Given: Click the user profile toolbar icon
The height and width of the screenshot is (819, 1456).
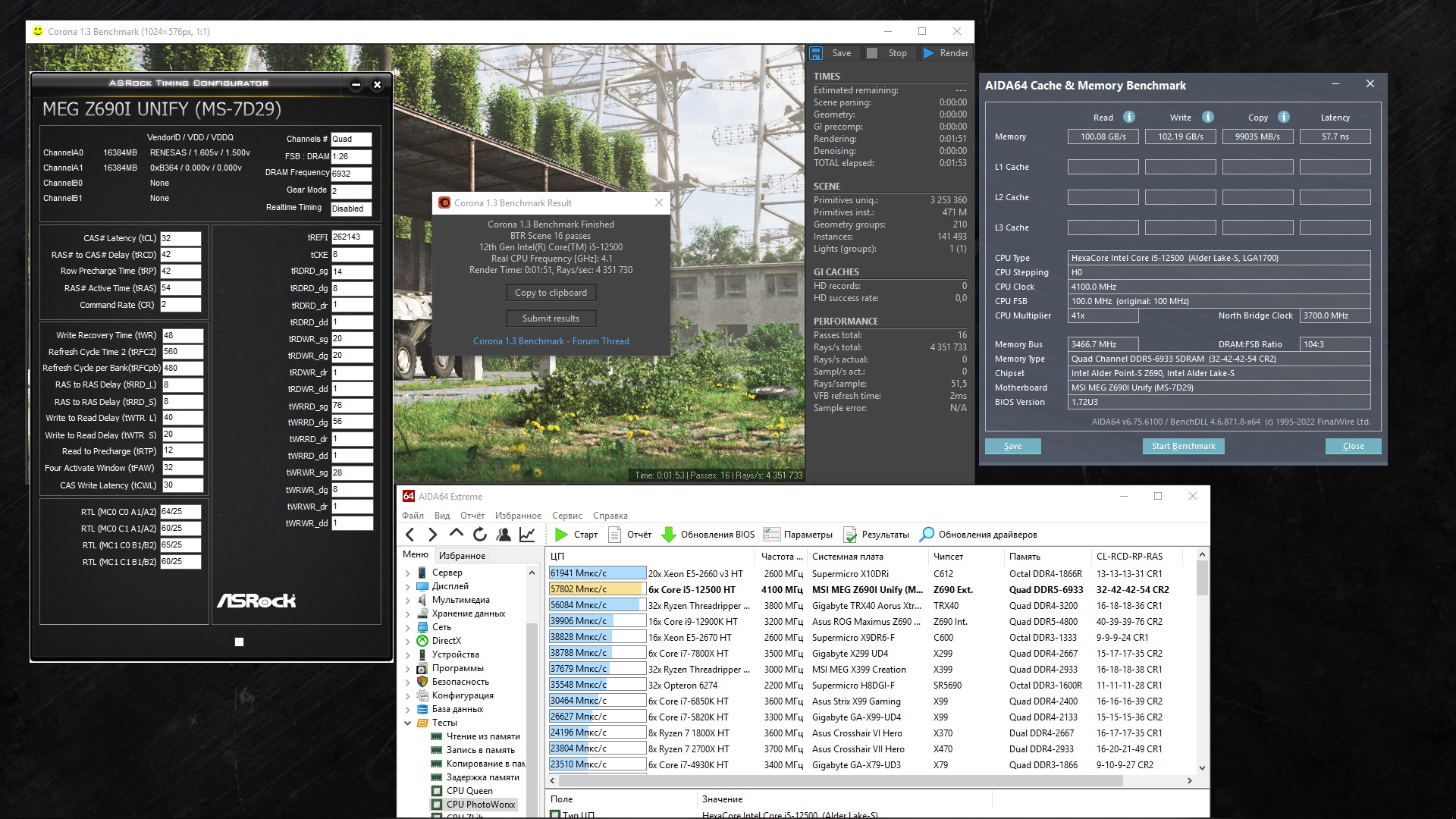Looking at the screenshot, I should tap(504, 535).
